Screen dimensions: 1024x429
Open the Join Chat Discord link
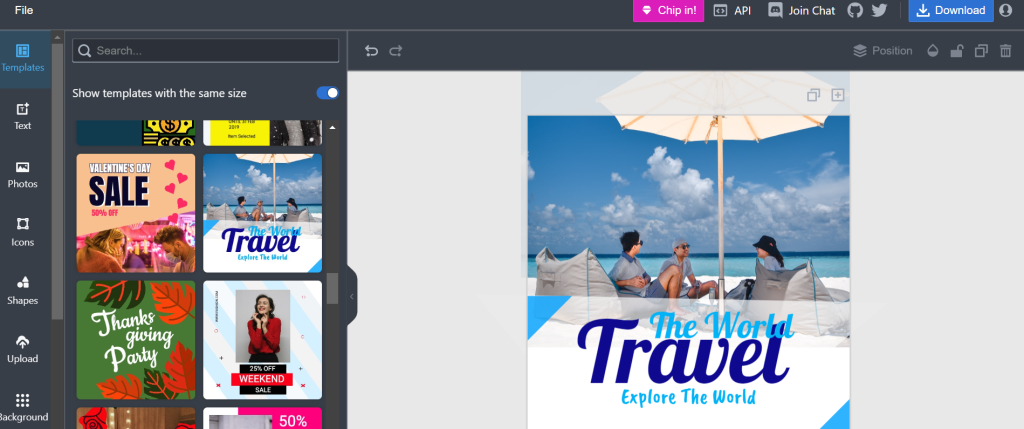801,10
